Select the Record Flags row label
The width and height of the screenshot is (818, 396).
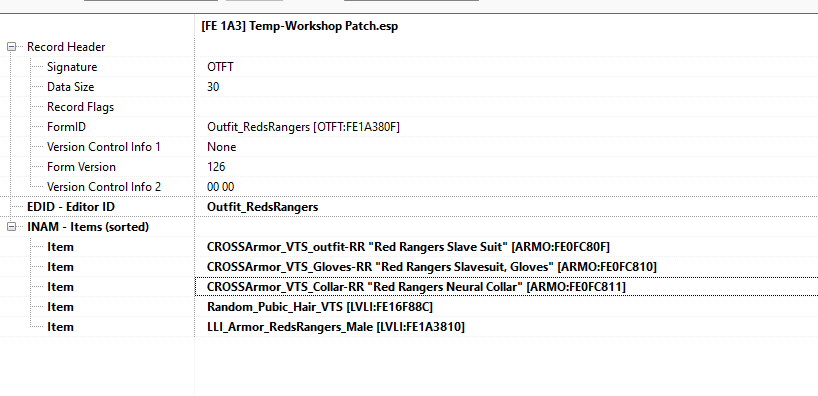(x=80, y=107)
